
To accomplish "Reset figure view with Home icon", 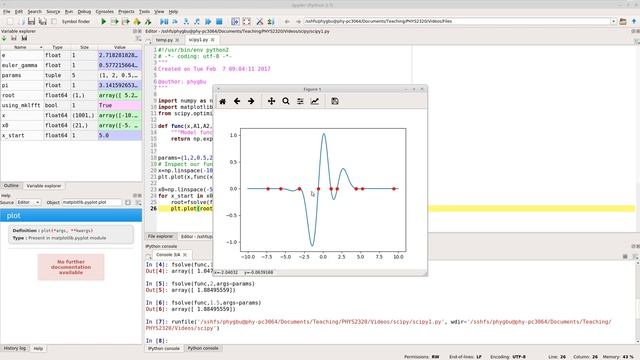I will [x=222, y=101].
